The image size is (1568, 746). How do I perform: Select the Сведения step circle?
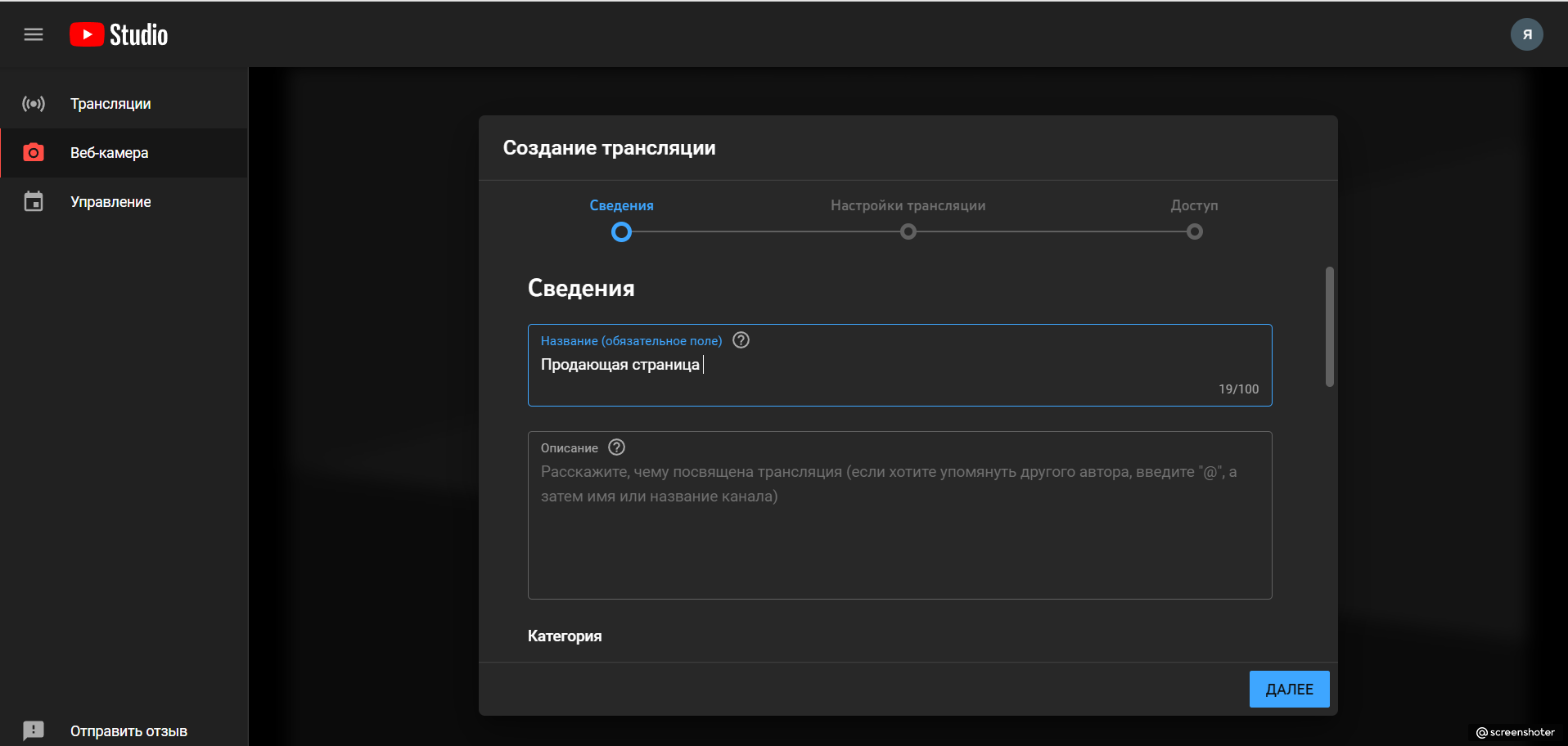coord(622,232)
